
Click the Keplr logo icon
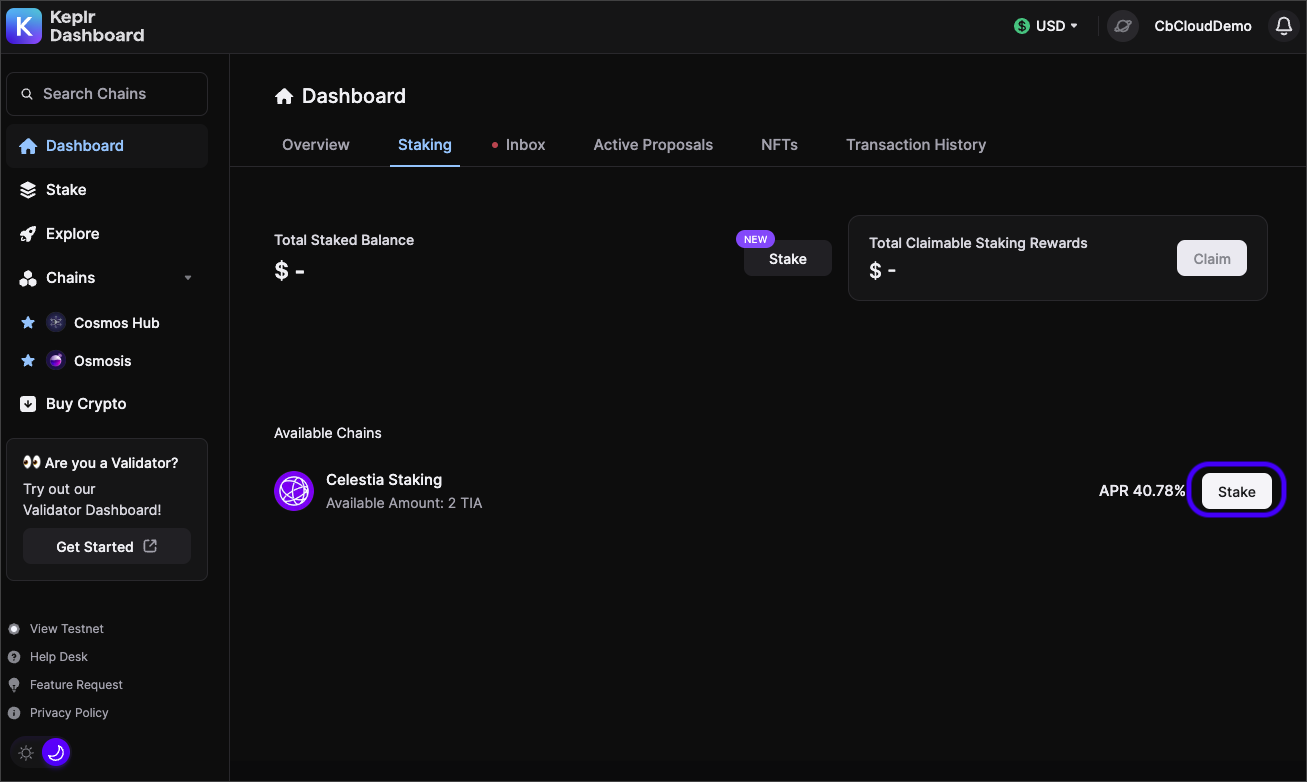tap(24, 26)
